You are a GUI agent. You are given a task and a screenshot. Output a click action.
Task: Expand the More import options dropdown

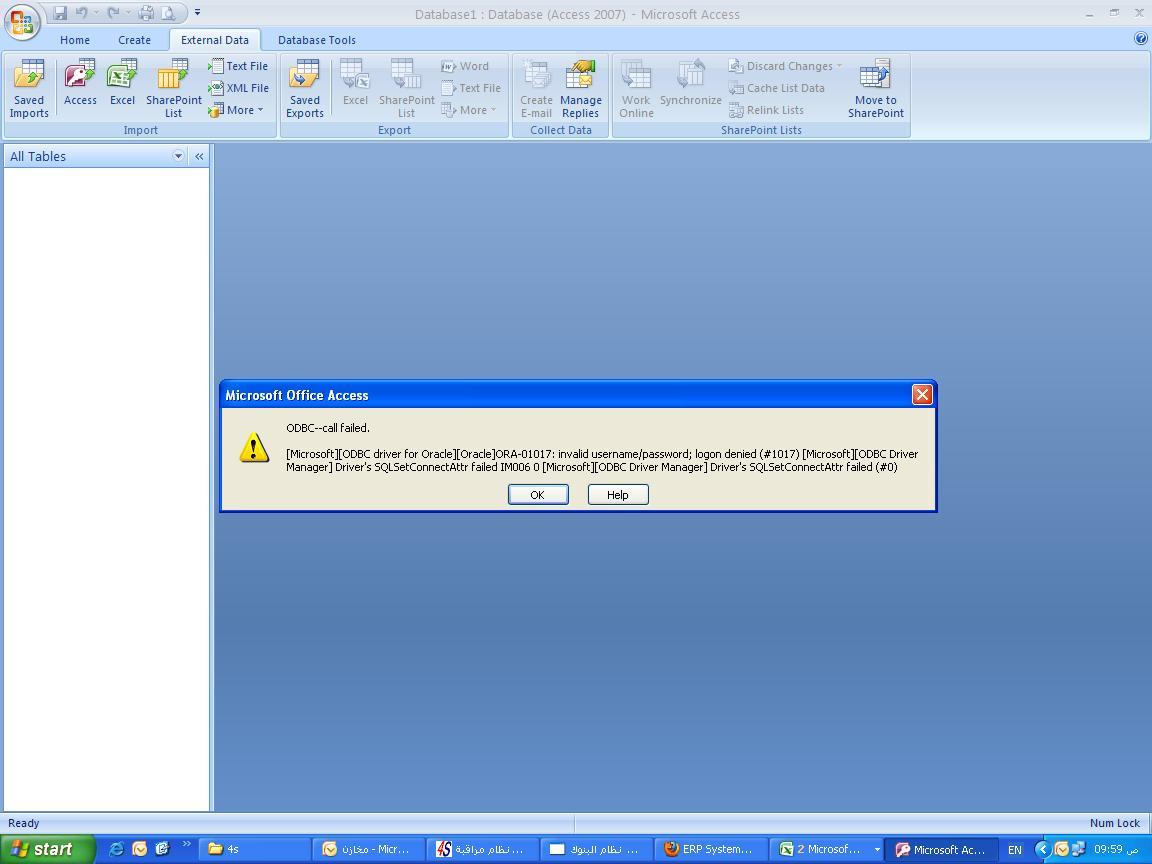tap(237, 110)
